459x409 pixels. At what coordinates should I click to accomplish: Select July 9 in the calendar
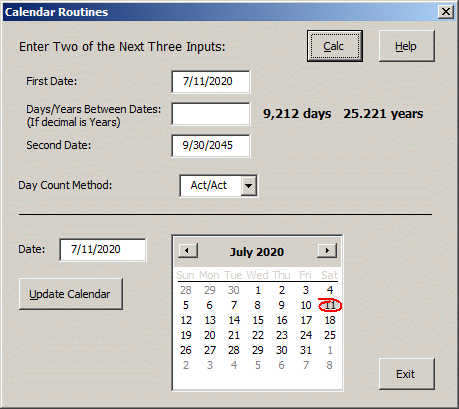(x=282, y=305)
